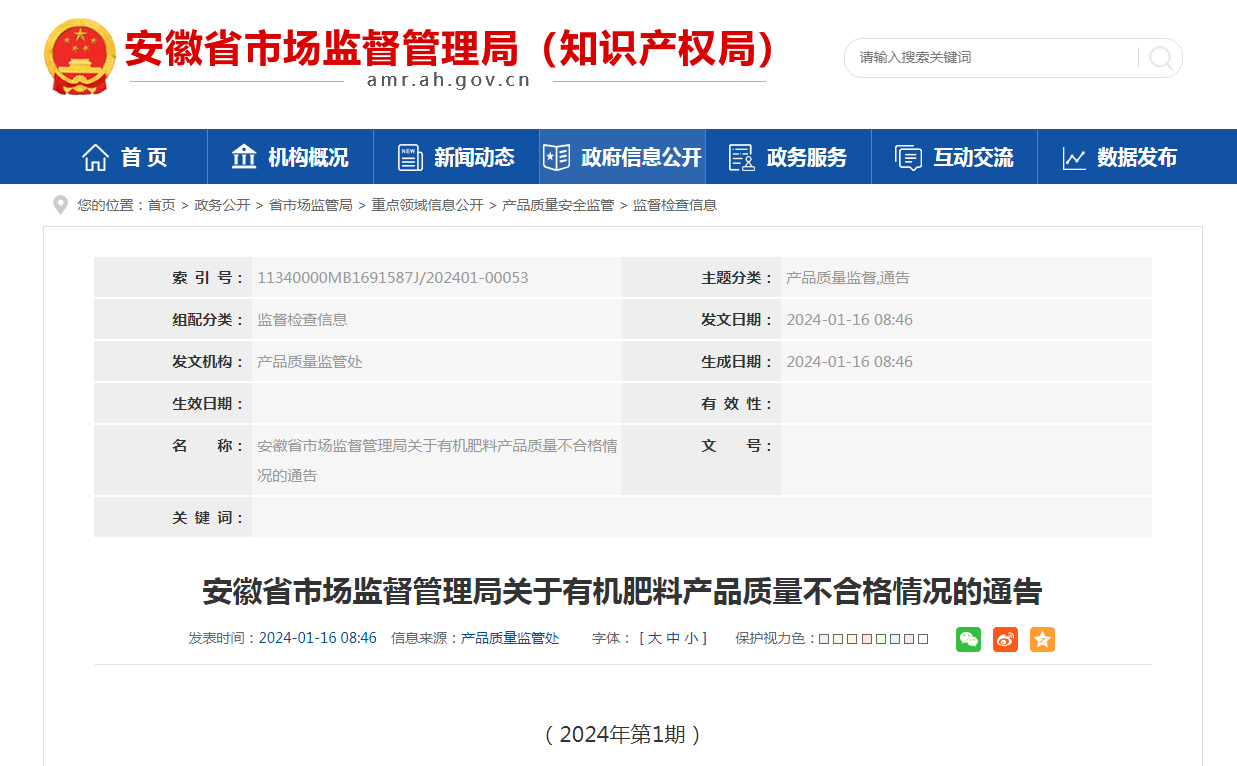Open the 互动交流 navigation tab
Image resolution: width=1237 pixels, height=766 pixels.
(954, 157)
